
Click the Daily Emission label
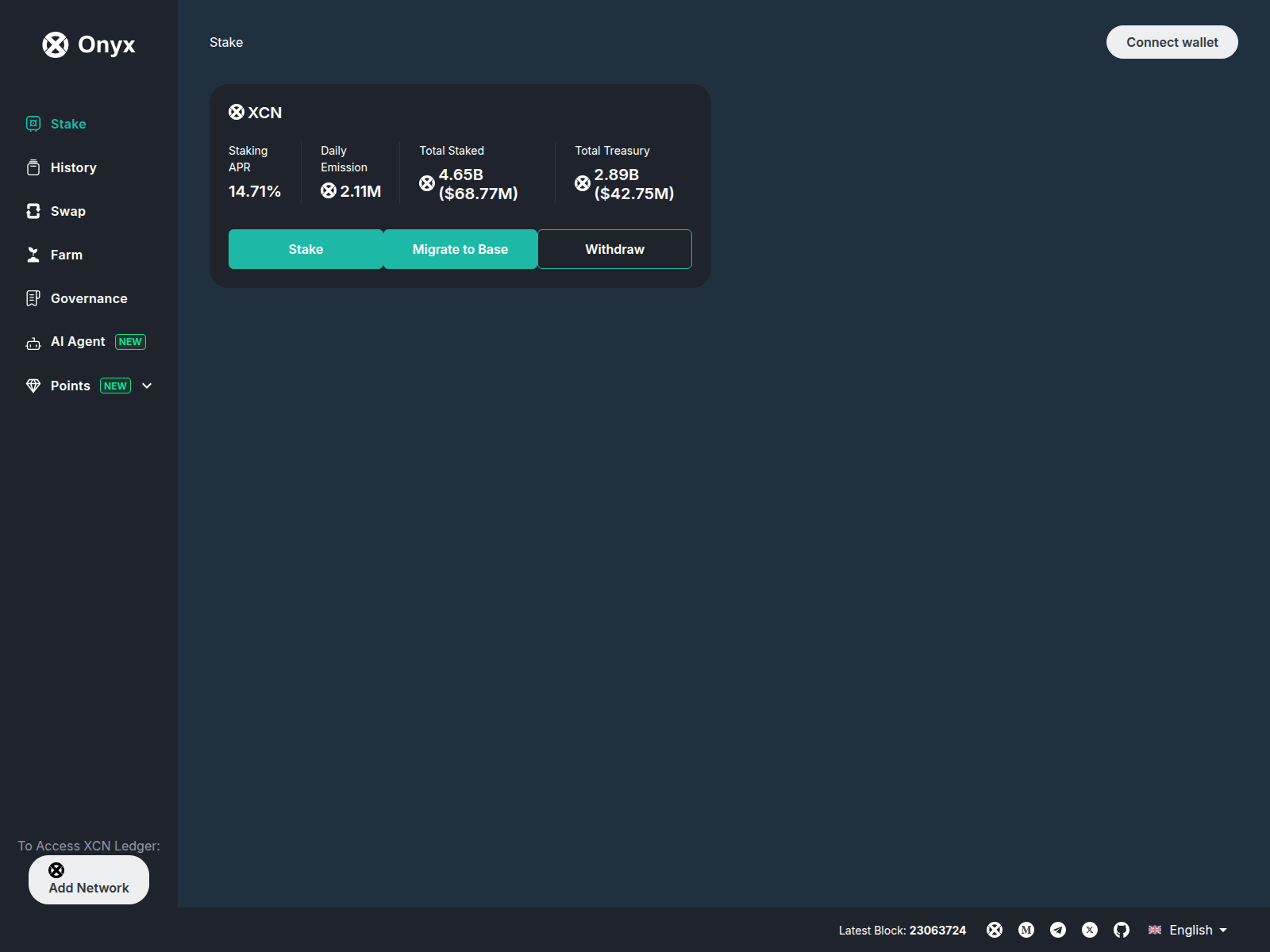tap(344, 159)
